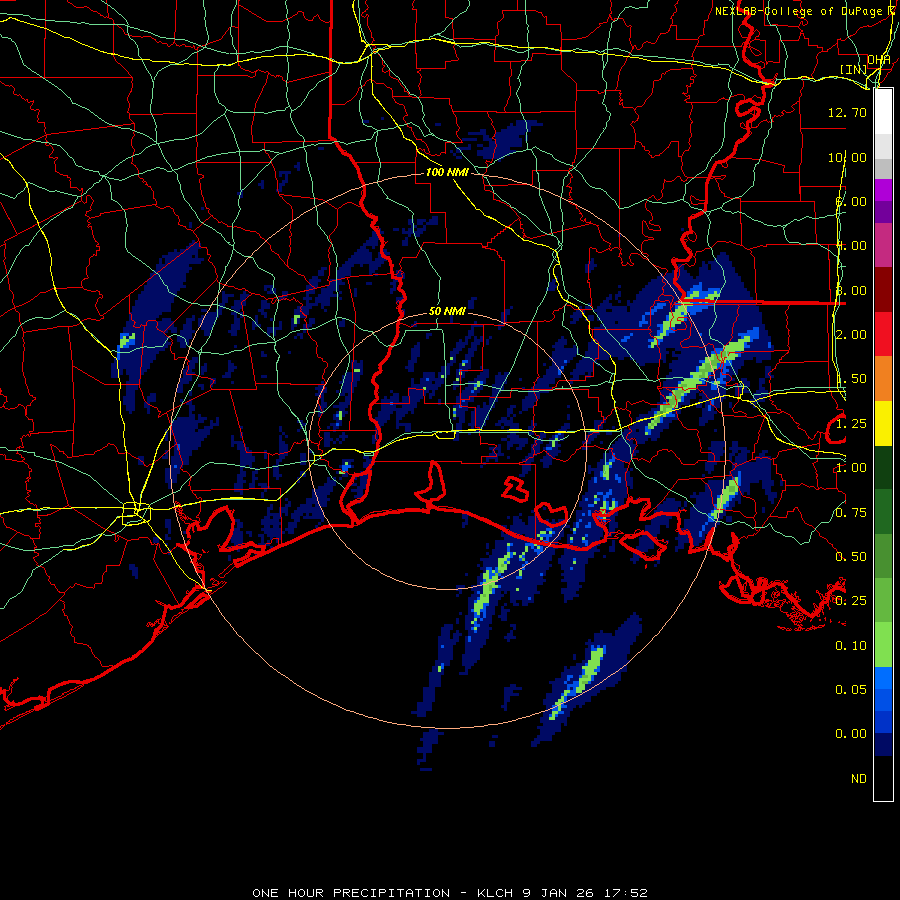Click the 0.25 legend value
This screenshot has height=900, width=900.
851,601
